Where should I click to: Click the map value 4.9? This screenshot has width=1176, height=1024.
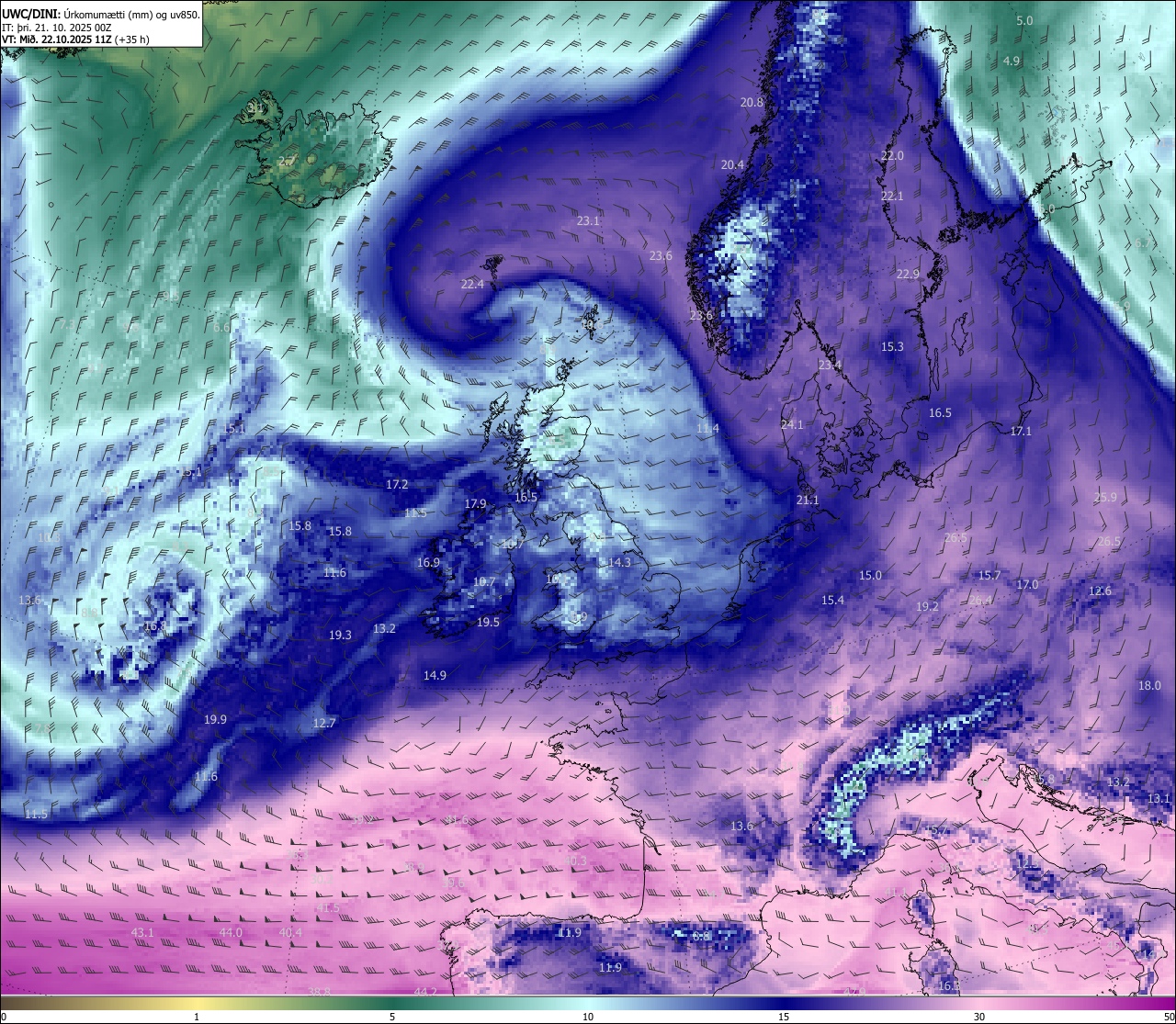click(x=1012, y=61)
